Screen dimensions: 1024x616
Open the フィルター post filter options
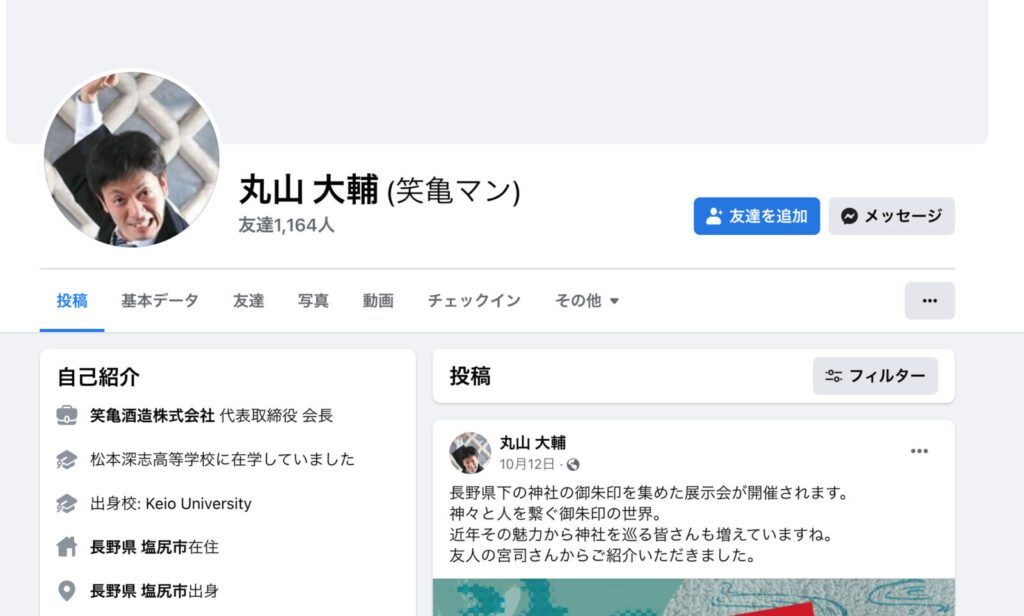tap(875, 376)
